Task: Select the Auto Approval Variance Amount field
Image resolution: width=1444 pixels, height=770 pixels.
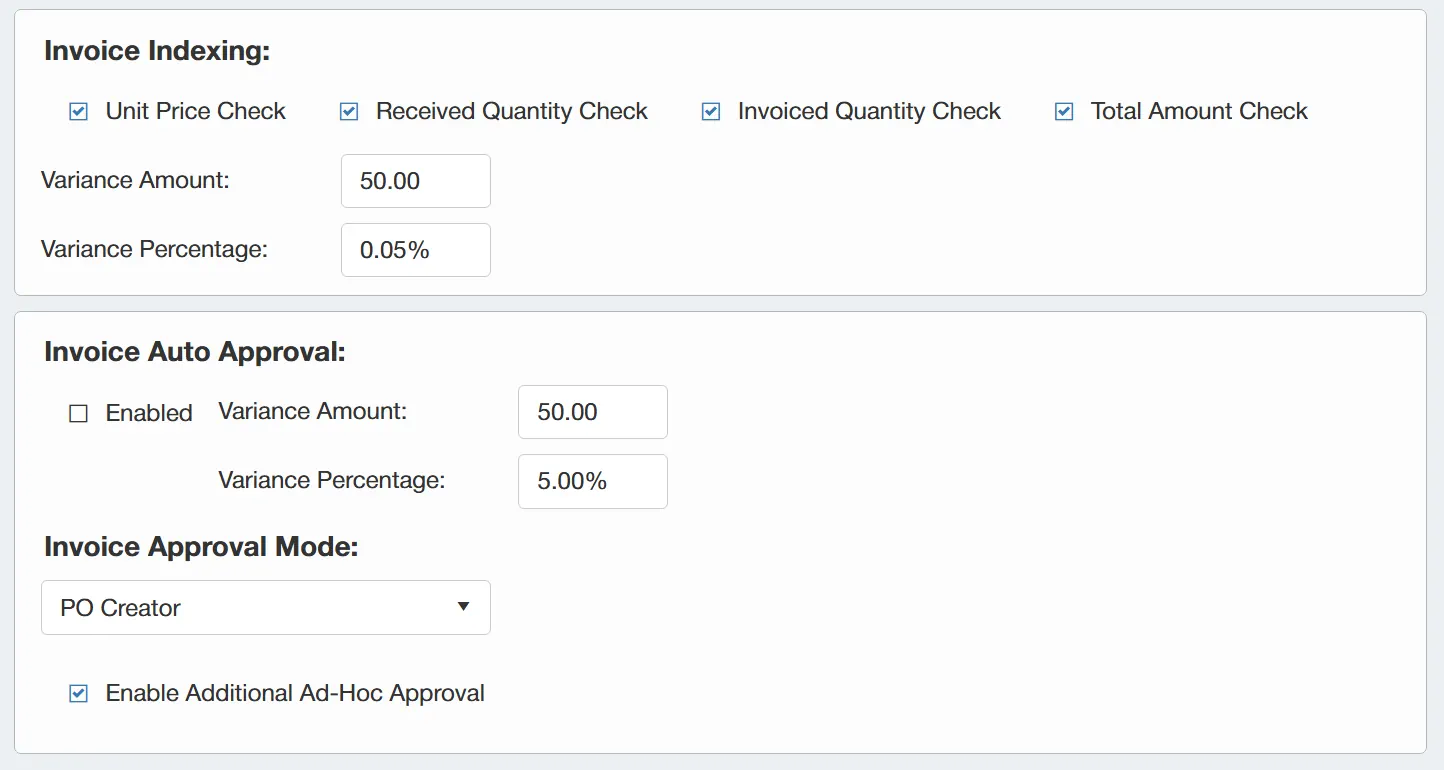Action: tap(593, 412)
